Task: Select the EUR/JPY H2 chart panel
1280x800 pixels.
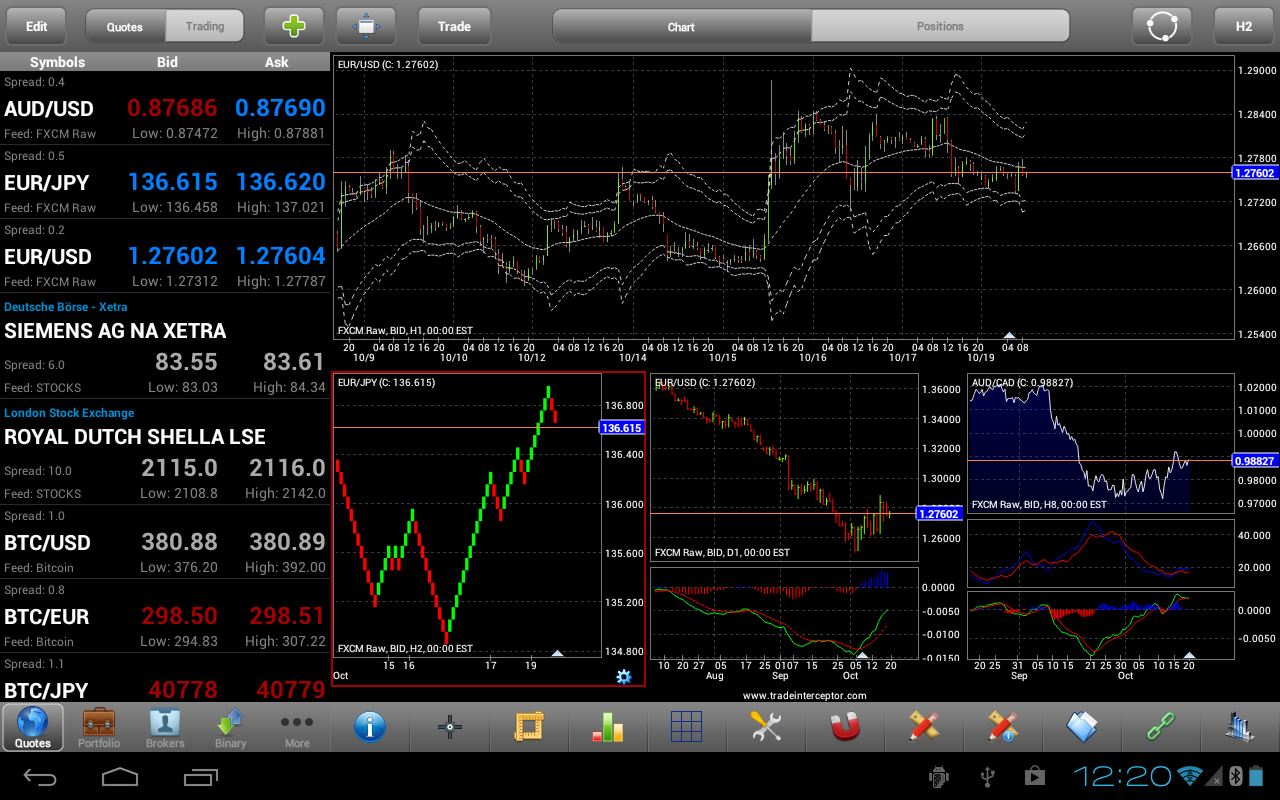Action: coord(488,530)
